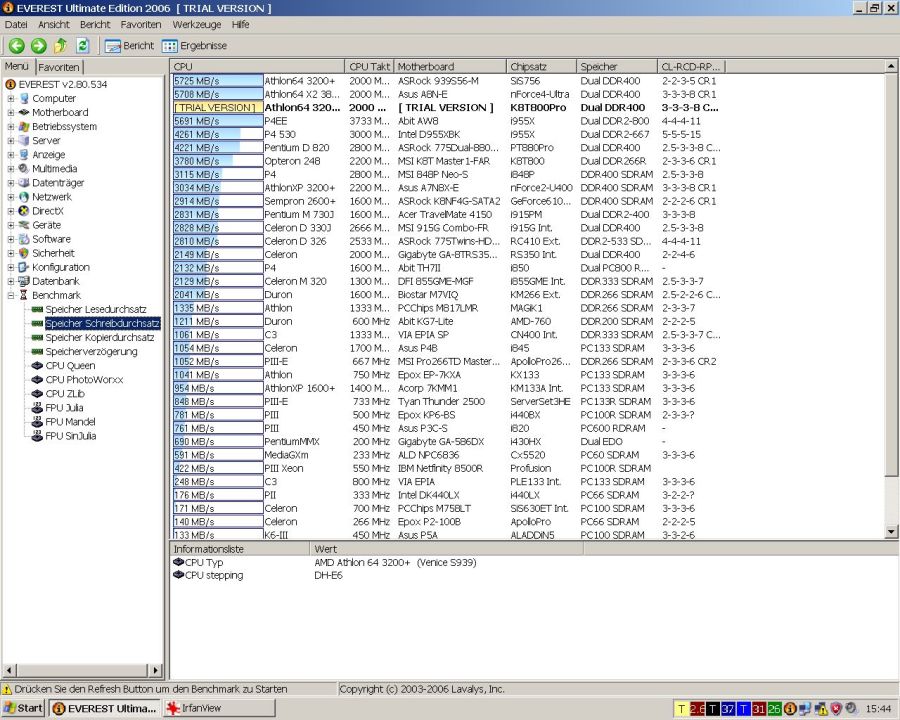Expand the Datenbank tree node

[10, 281]
